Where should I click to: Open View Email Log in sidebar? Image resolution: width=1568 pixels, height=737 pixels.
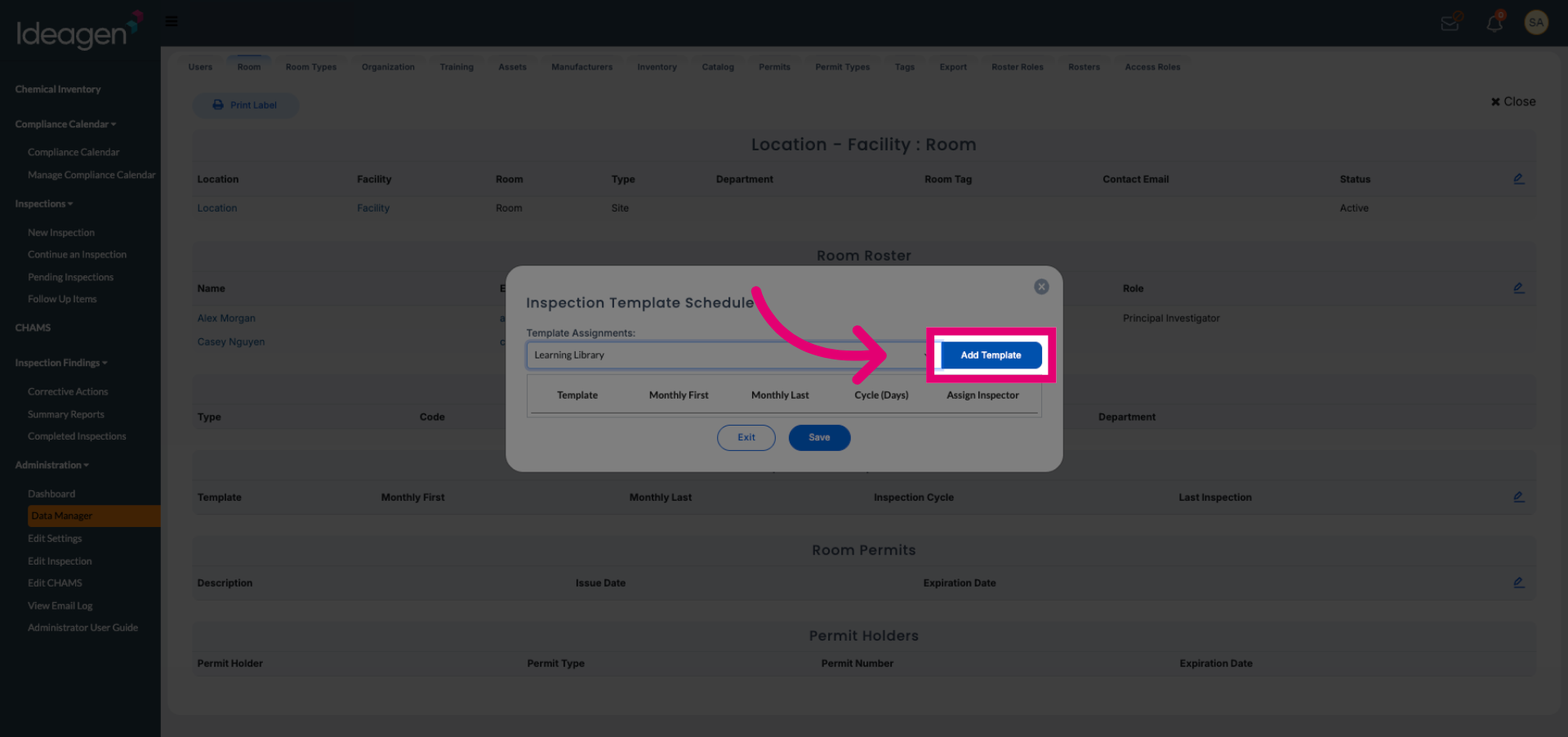click(60, 605)
